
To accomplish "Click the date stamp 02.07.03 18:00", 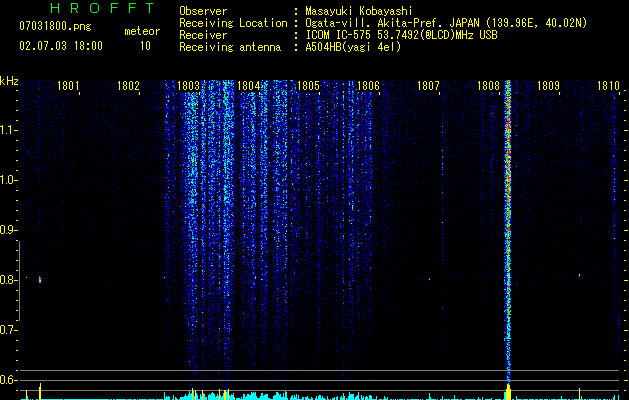I will [61, 46].
